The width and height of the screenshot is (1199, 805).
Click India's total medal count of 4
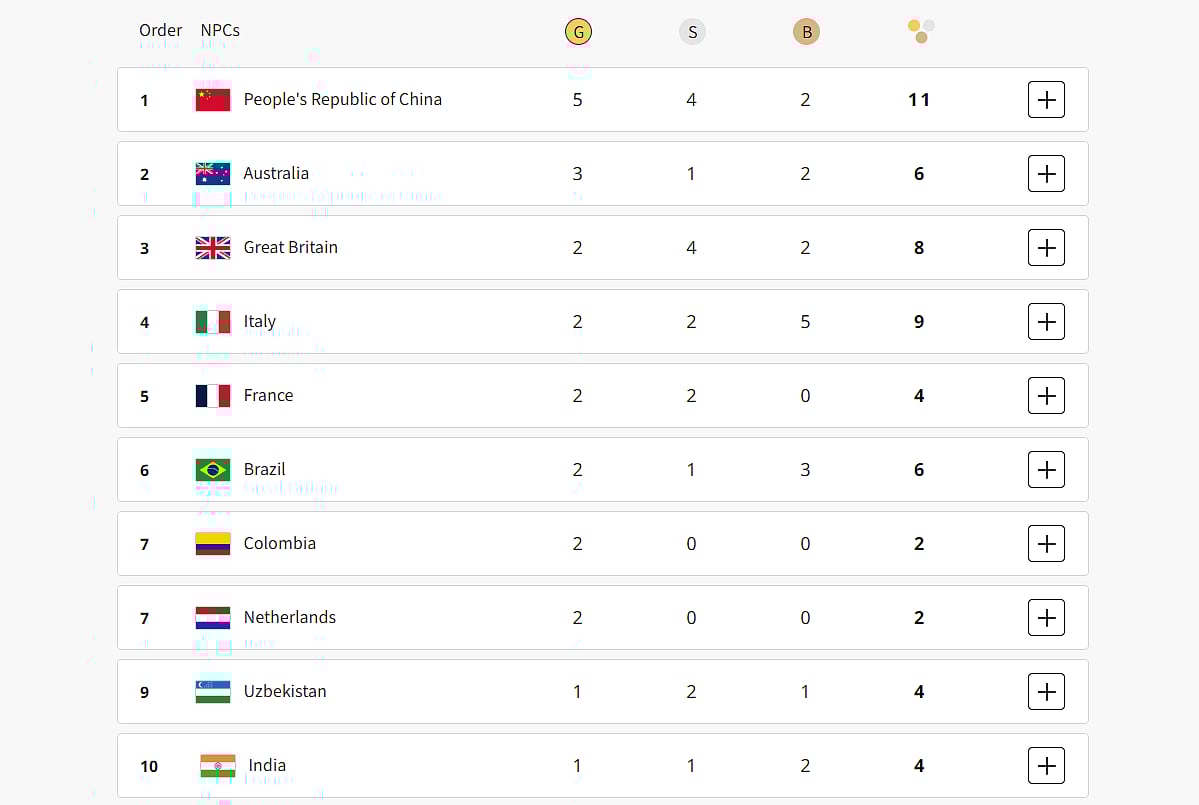[919, 765]
